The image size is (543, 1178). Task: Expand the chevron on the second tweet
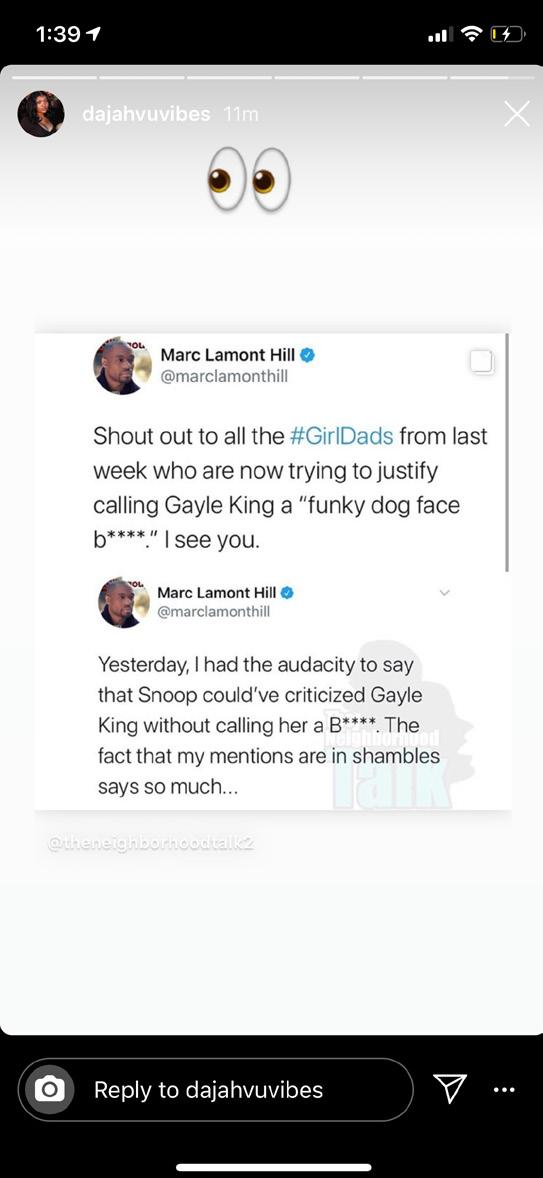[444, 593]
